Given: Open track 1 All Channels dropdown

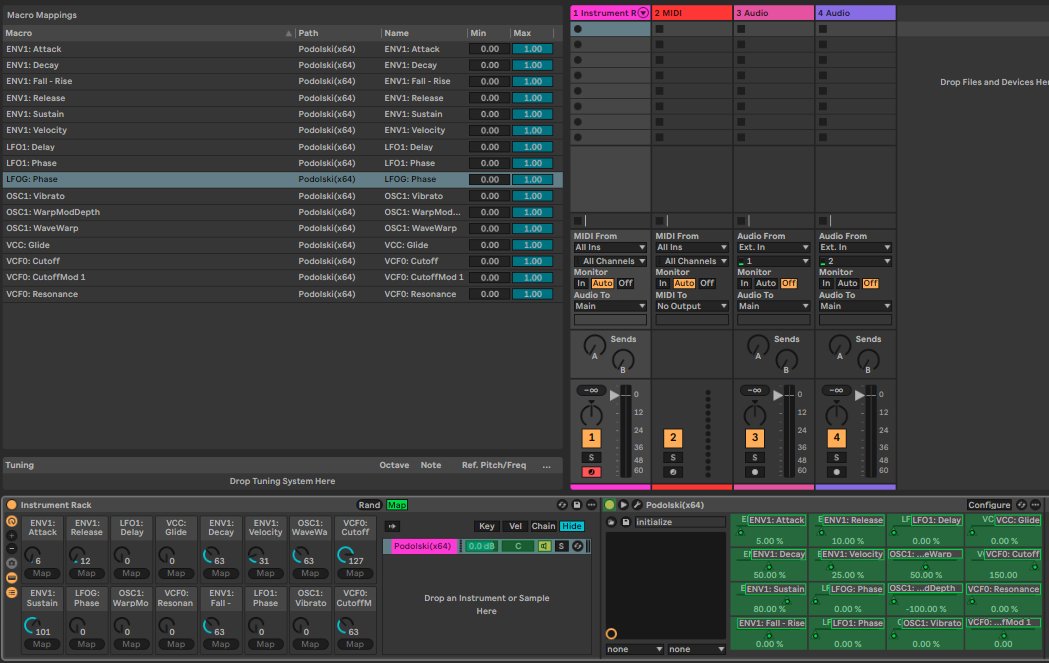Looking at the screenshot, I should [x=610, y=262].
